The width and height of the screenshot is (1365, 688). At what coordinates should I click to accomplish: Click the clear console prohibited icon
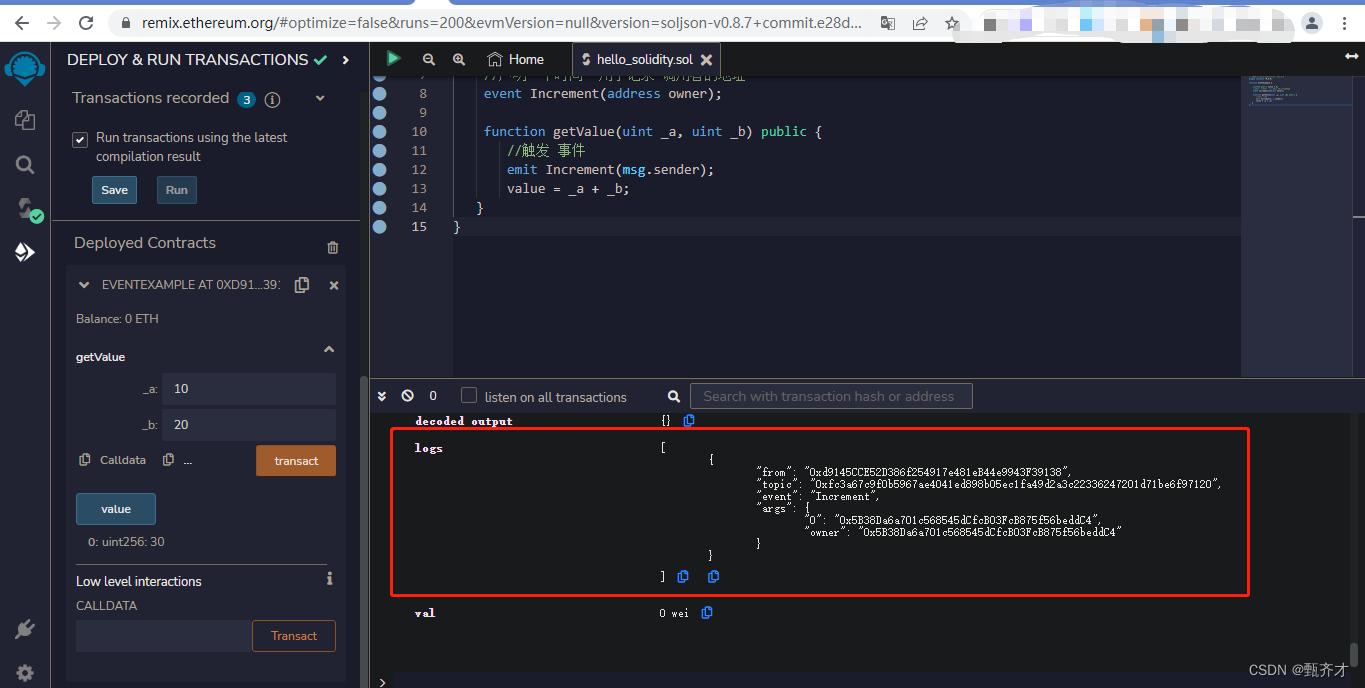407,396
